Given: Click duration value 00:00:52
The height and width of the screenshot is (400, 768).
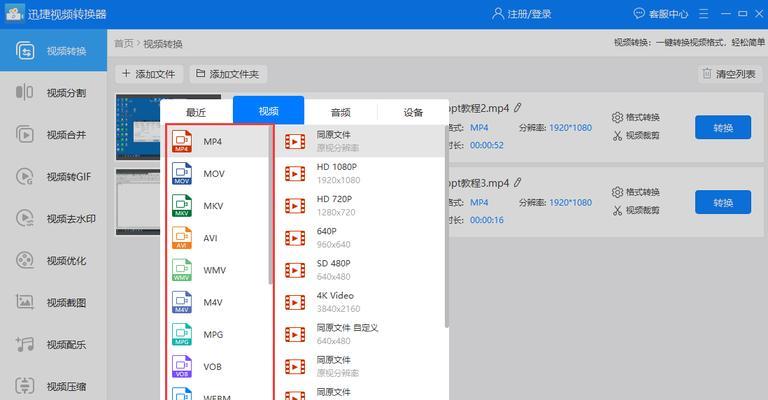Looking at the screenshot, I should [487, 145].
